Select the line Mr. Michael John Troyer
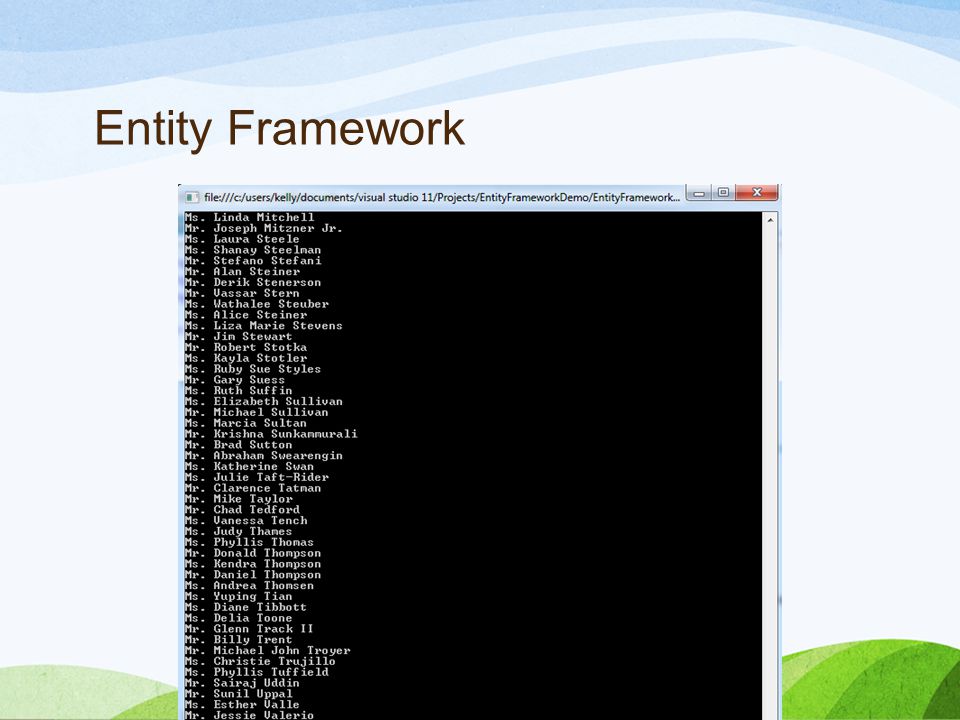This screenshot has height=720, width=960. click(268, 650)
